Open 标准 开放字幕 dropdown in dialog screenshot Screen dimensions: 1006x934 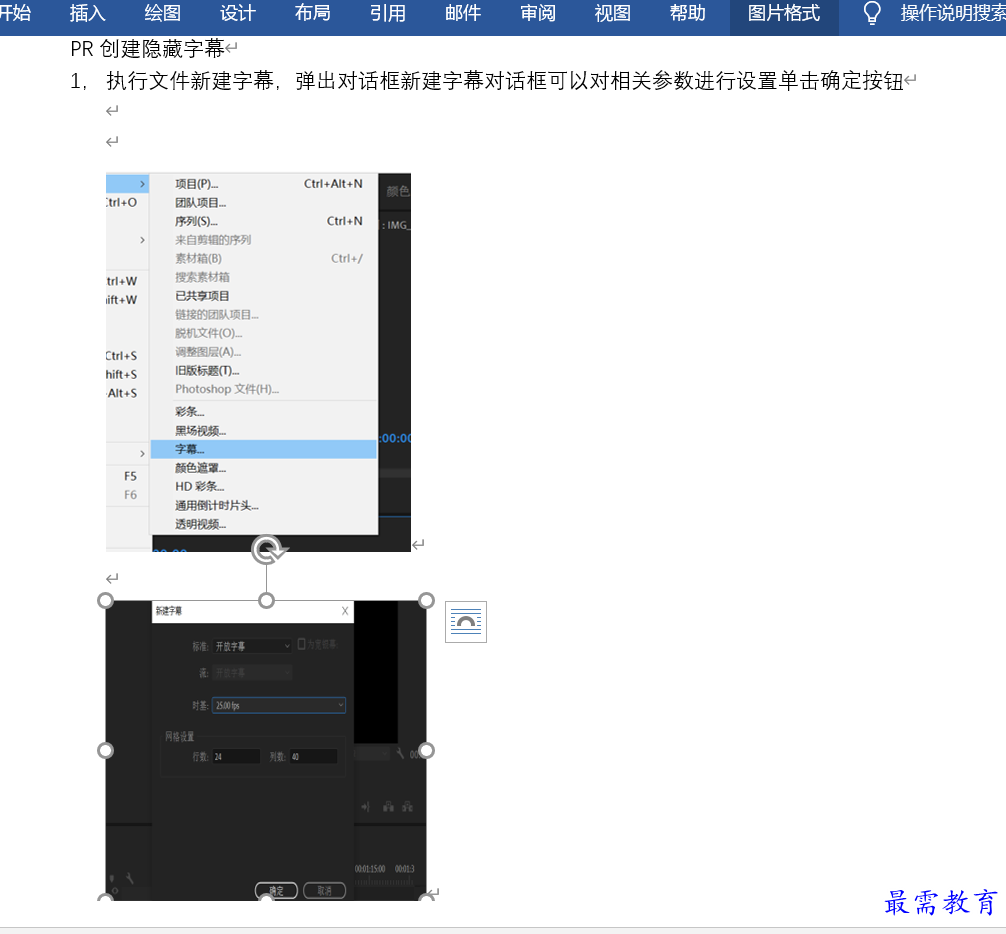click(253, 646)
